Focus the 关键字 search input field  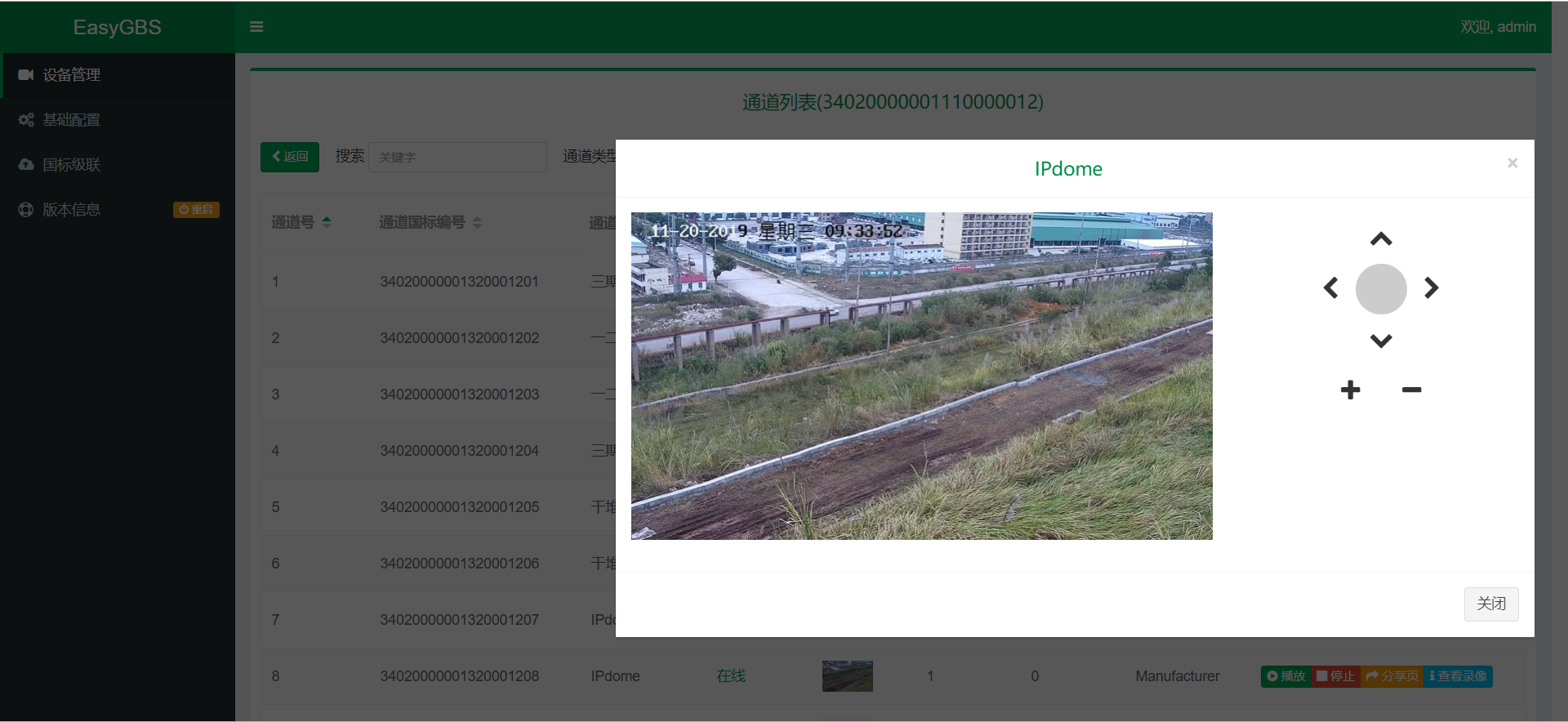pos(457,157)
